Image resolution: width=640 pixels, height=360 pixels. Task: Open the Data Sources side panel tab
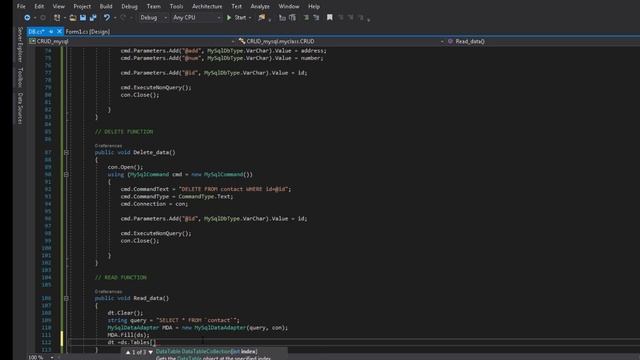point(20,108)
